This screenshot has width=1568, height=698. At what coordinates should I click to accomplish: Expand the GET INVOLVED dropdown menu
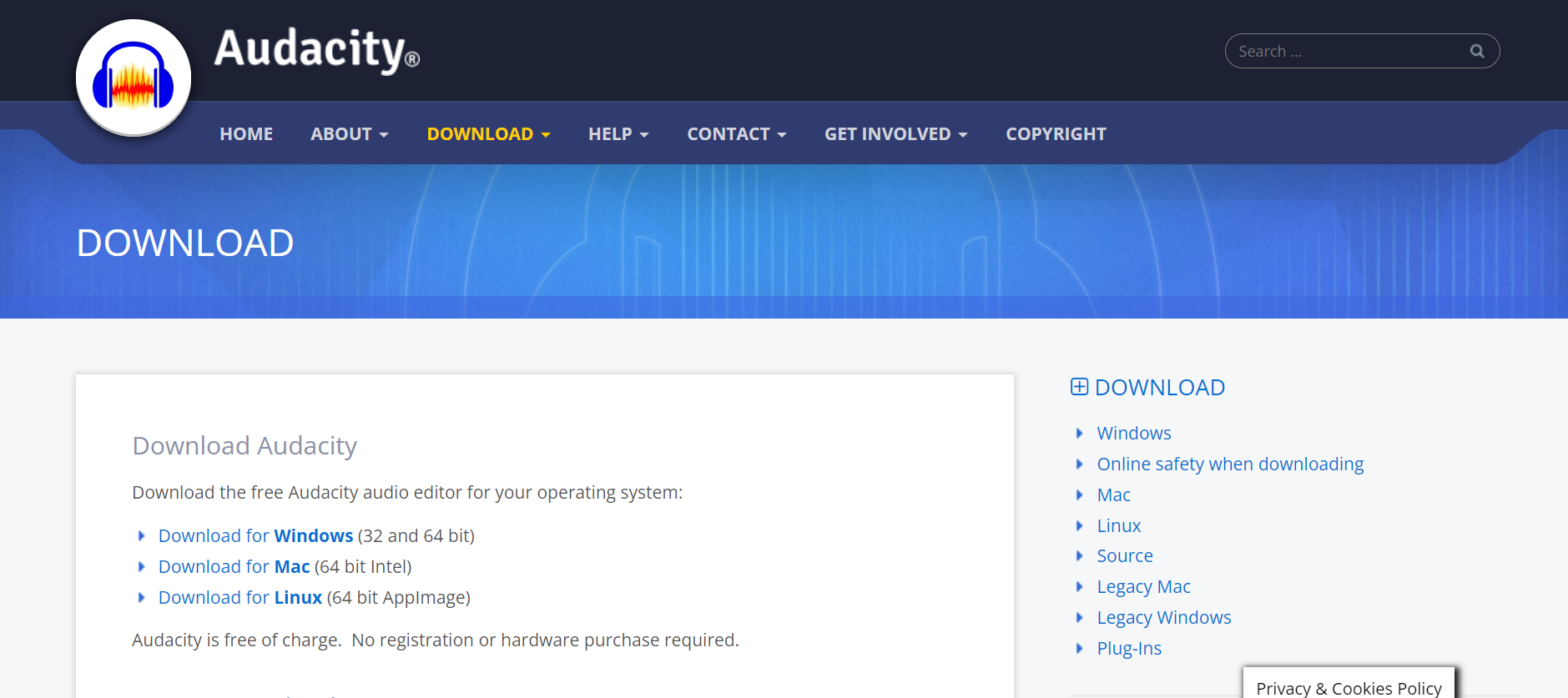(895, 134)
